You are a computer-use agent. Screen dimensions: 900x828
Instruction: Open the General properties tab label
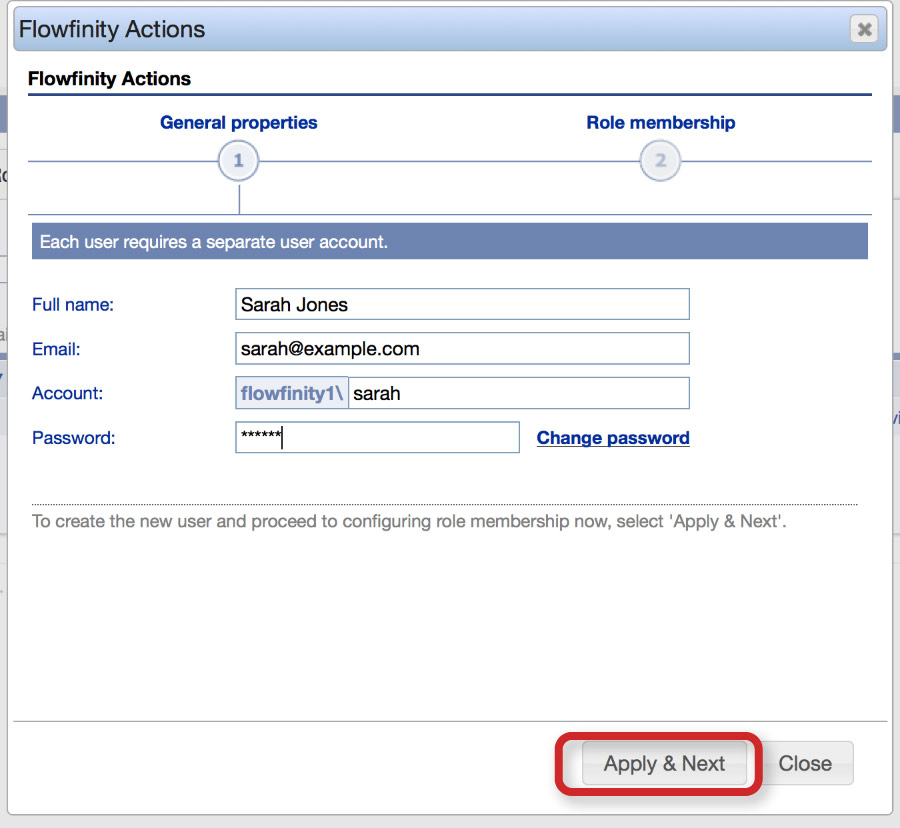pos(238,122)
